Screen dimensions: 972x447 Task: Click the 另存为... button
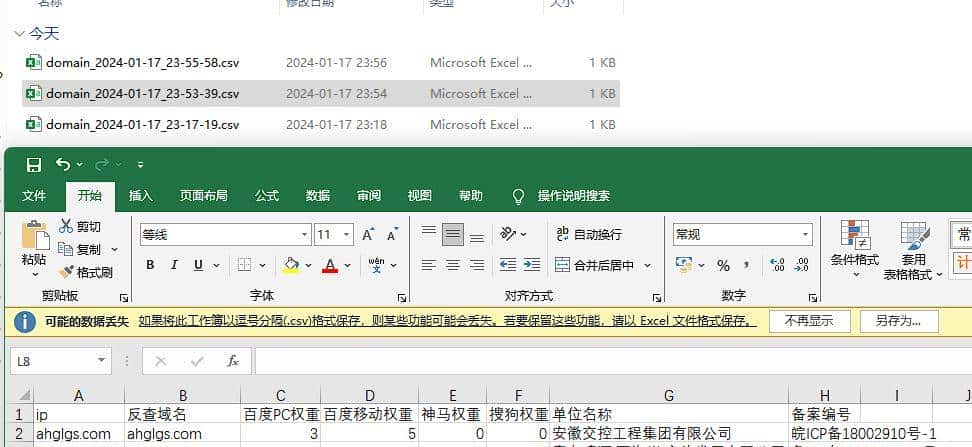[899, 321]
